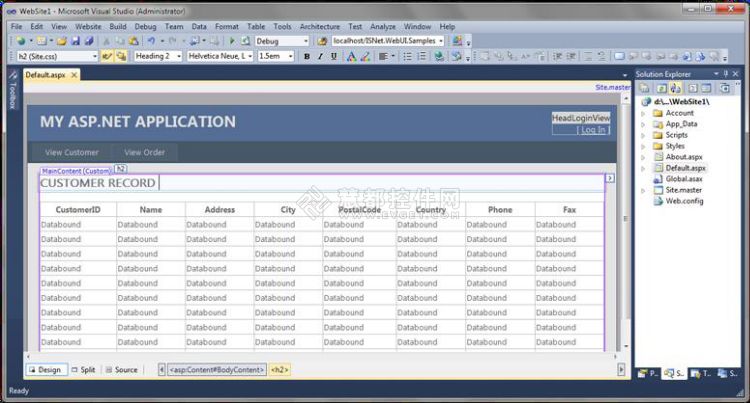750x403 pixels.
Task: Switch to Design view
Action: click(45, 370)
